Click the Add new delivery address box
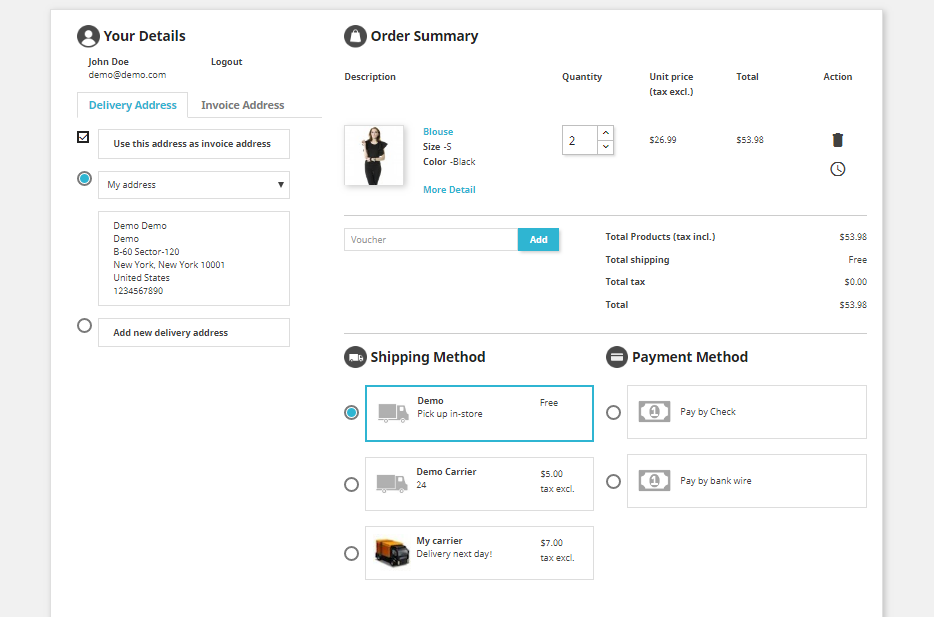Screen dimensions: 934x617 [194, 332]
